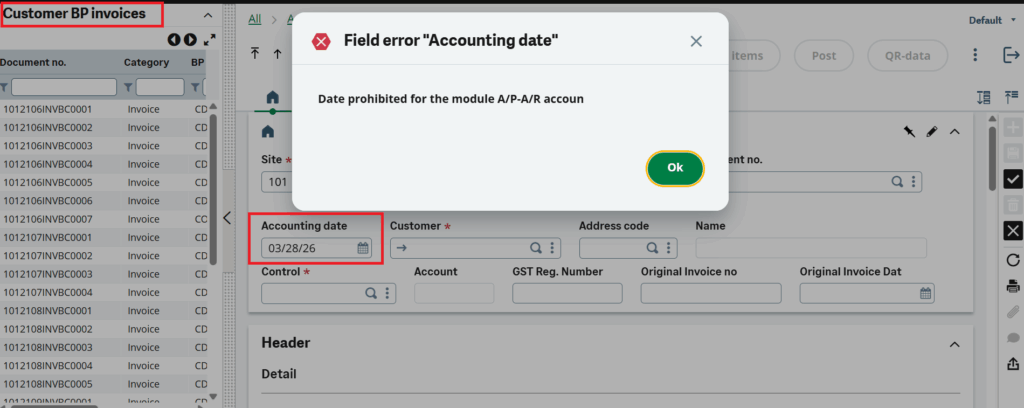This screenshot has width=1024, height=408.
Task: Collapse the Customer BP invoices panel
Action: (207, 15)
